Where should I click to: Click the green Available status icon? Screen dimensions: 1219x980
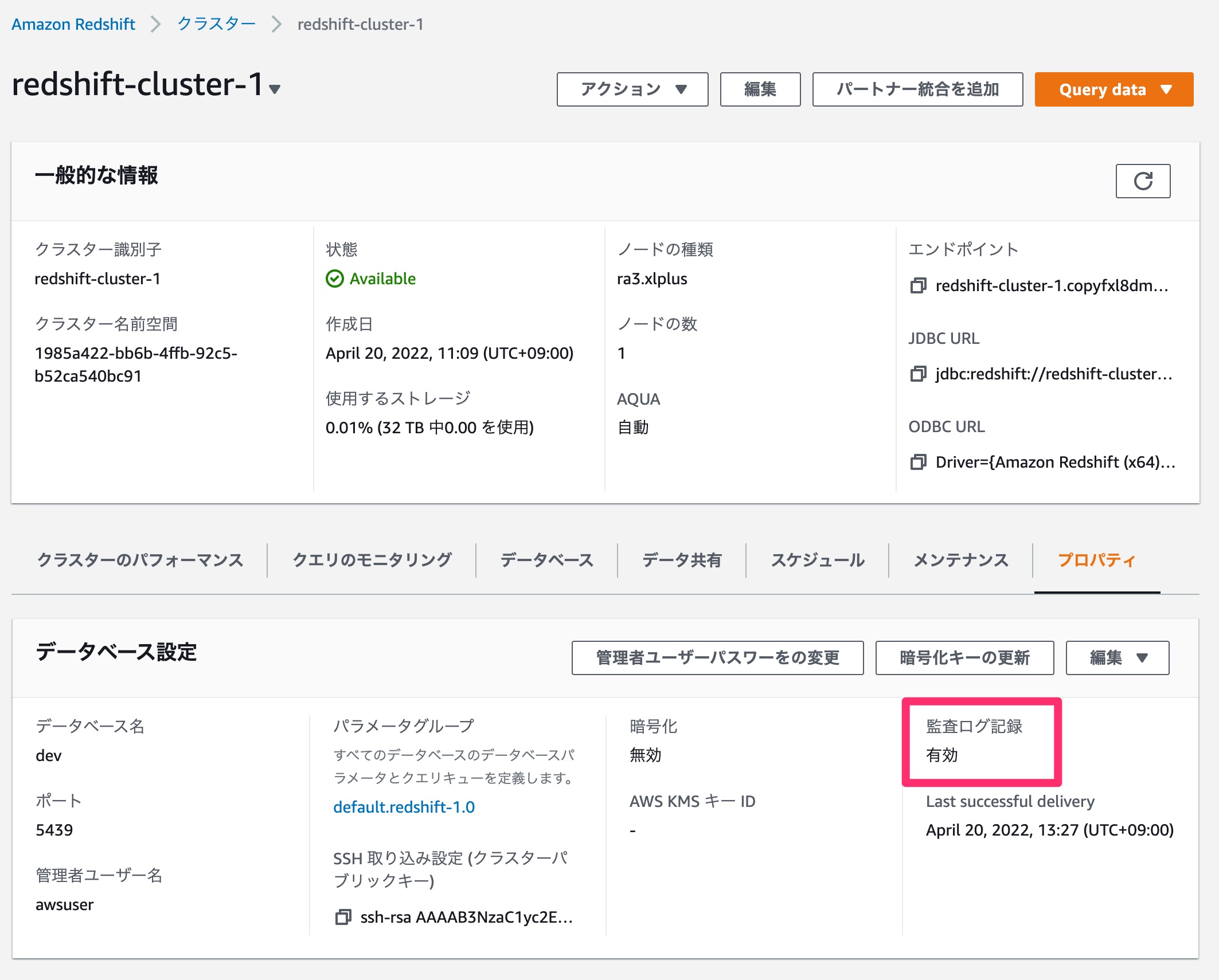(x=334, y=279)
